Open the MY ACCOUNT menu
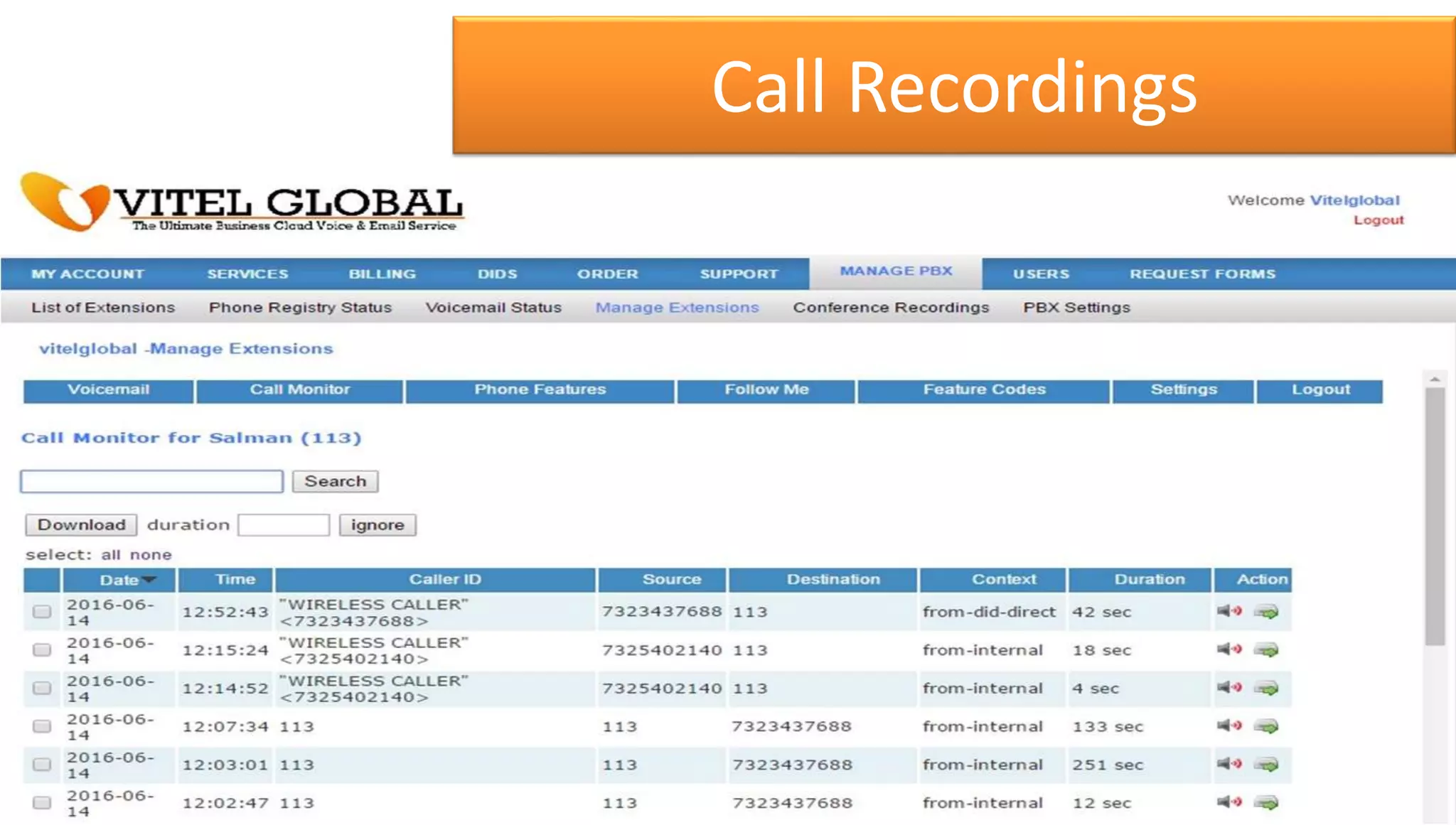Screen dimensions: 1456x825 (x=87, y=274)
